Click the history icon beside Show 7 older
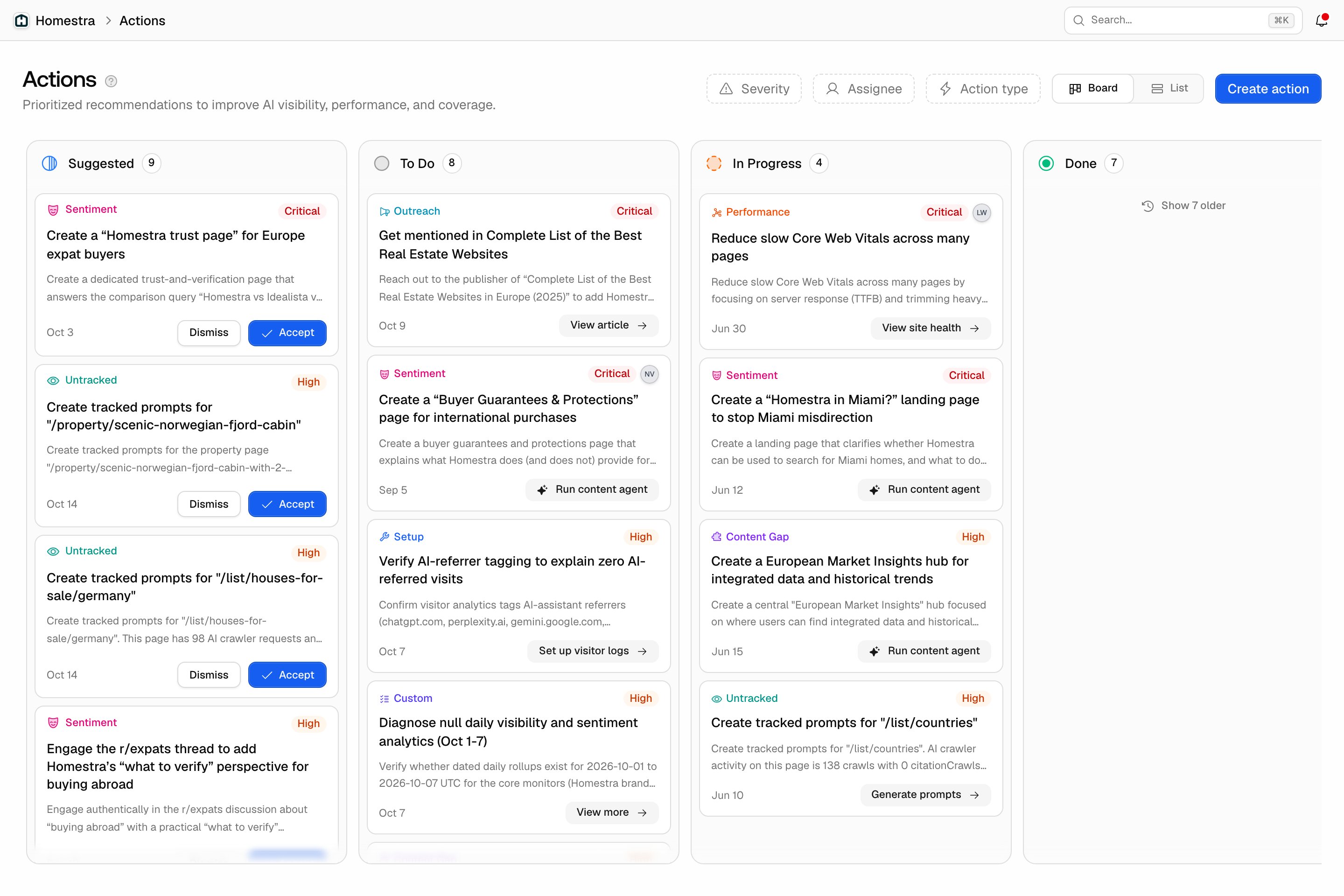This screenshot has width=1344, height=896. (1148, 206)
